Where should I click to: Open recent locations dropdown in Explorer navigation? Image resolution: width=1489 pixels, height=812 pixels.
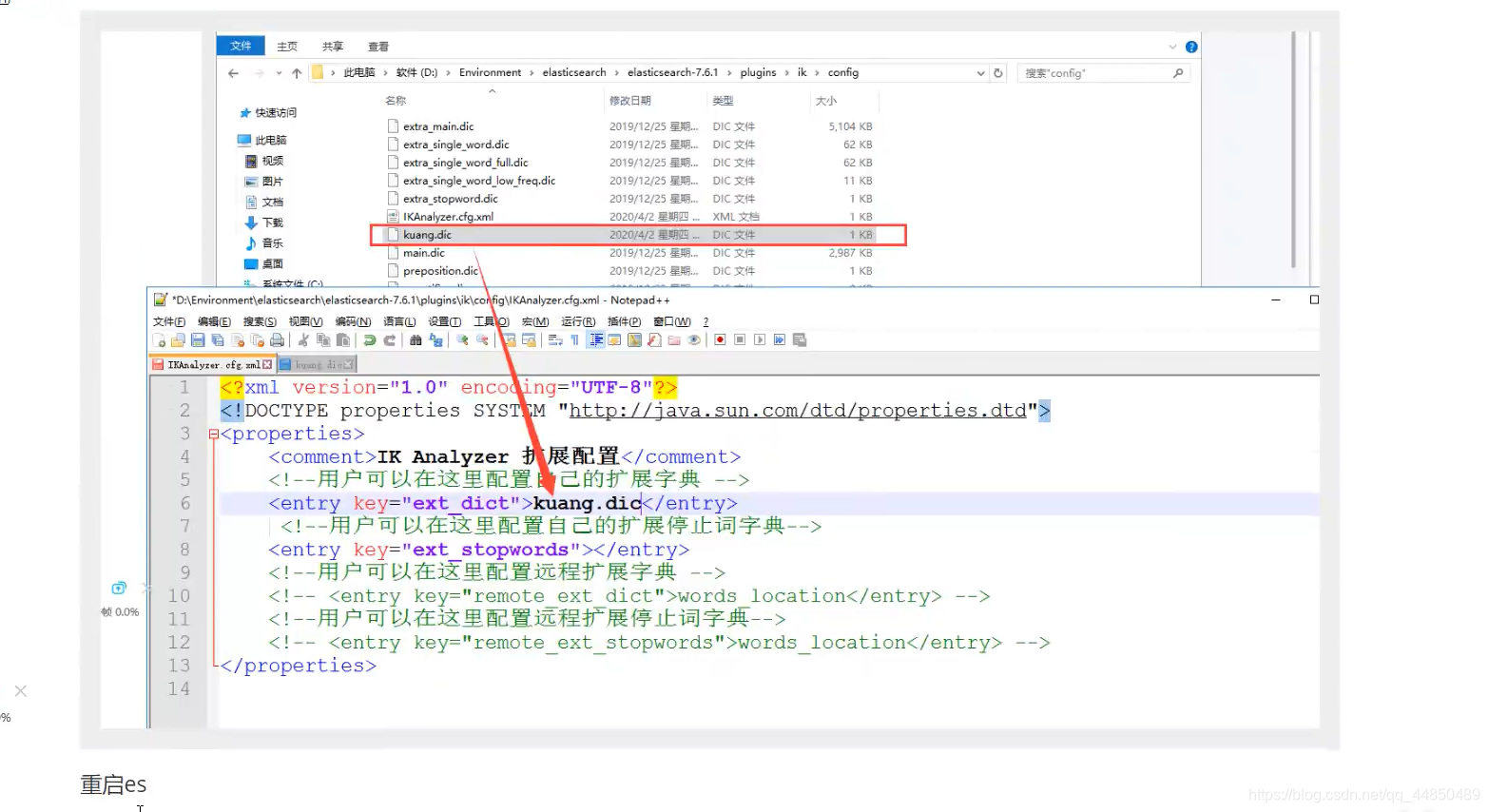pos(279,73)
